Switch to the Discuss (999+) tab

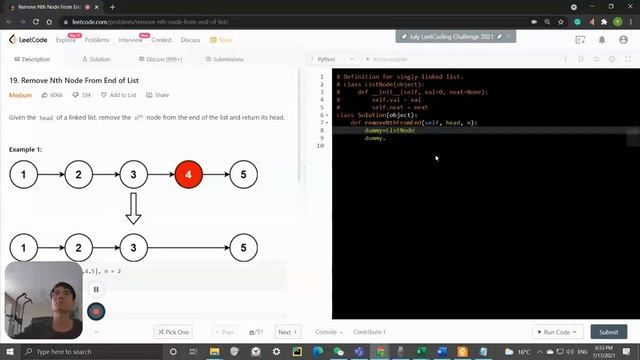[x=160, y=59]
